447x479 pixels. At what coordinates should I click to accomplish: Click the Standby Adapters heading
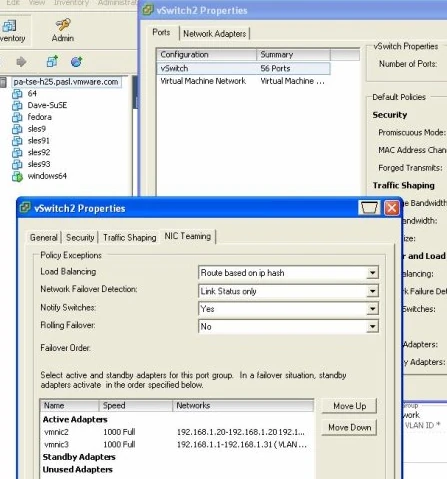tap(79, 457)
